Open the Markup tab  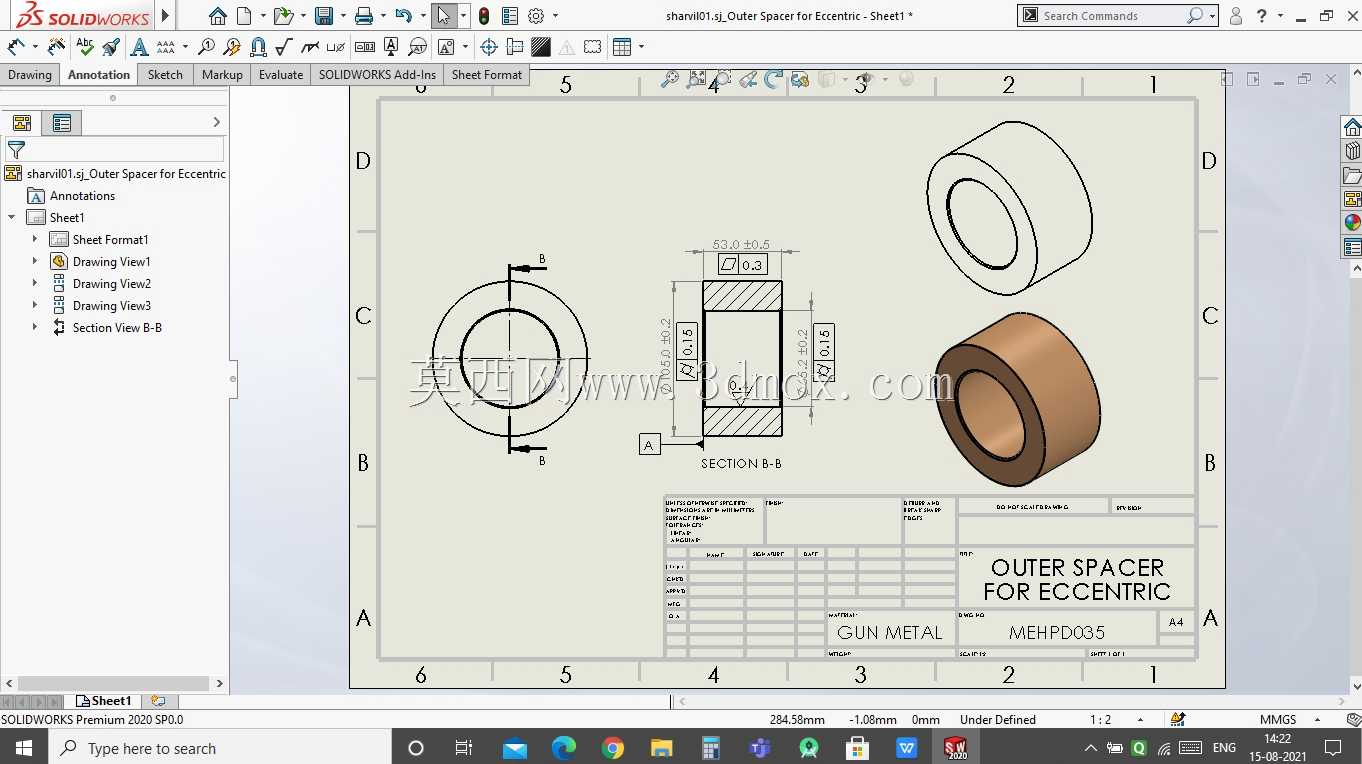(x=222, y=75)
